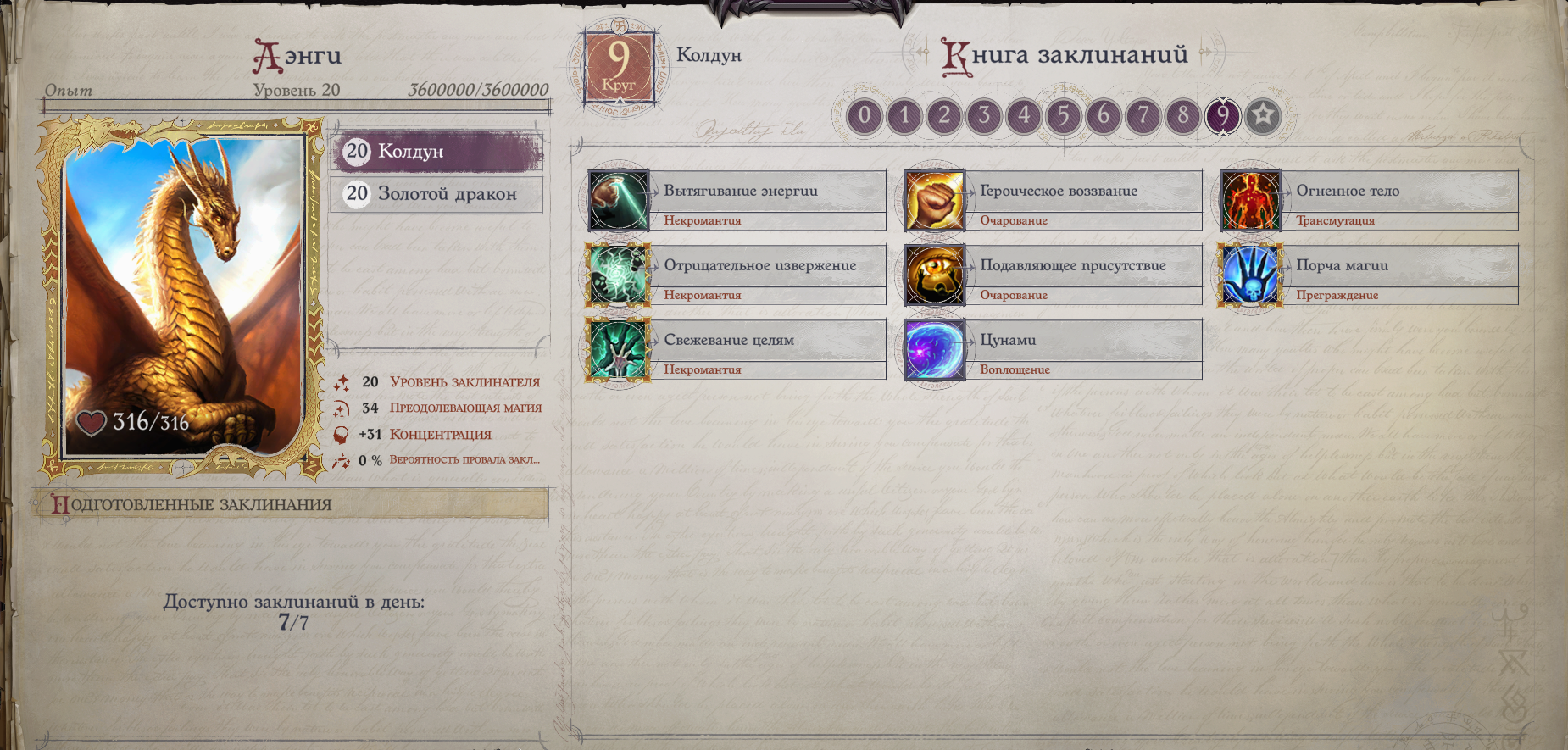Select the Колдун class spellbook entry

click(436, 152)
